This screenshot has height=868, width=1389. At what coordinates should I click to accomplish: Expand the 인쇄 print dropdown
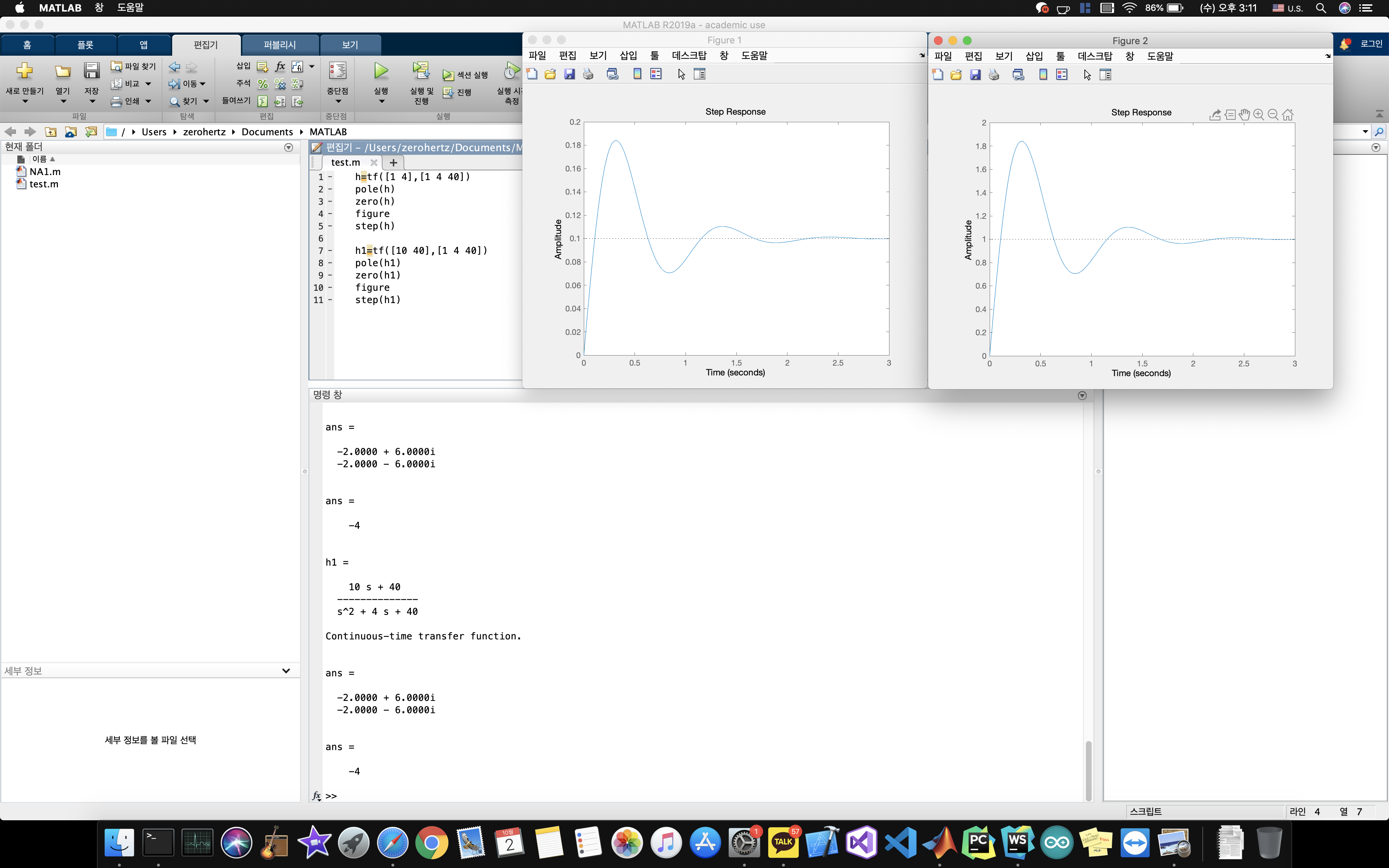148,102
